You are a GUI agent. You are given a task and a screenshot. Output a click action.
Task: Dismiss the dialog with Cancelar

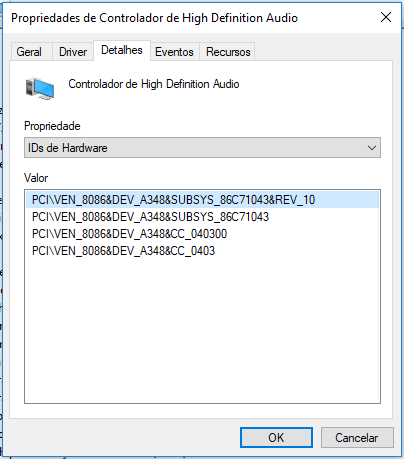(357, 437)
